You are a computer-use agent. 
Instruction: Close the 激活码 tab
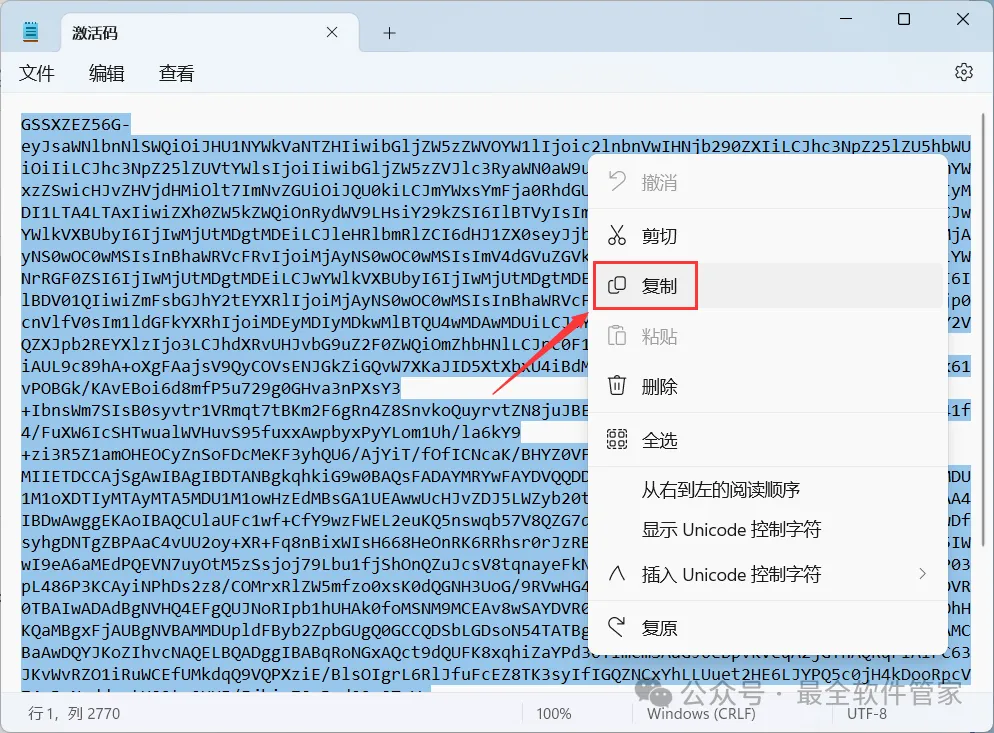coord(332,32)
